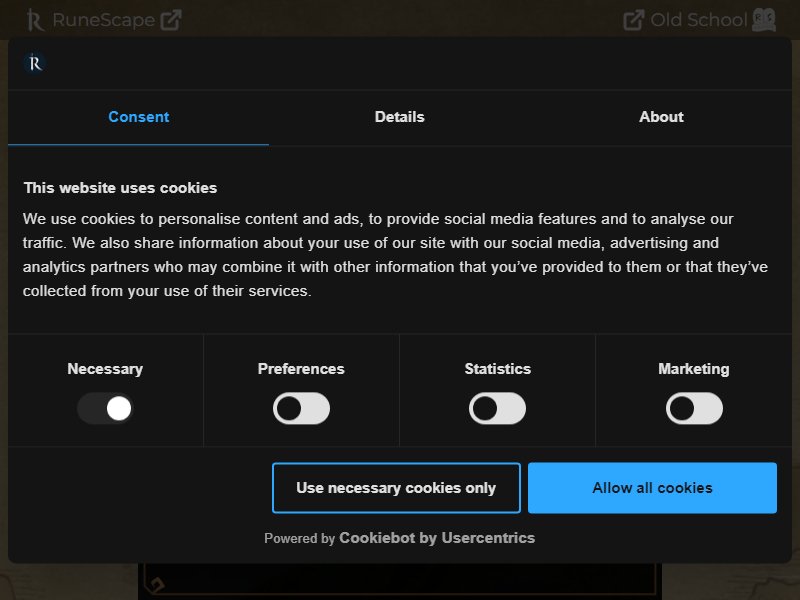
Task: Enable the Marketing cookies switch
Action: pos(694,408)
